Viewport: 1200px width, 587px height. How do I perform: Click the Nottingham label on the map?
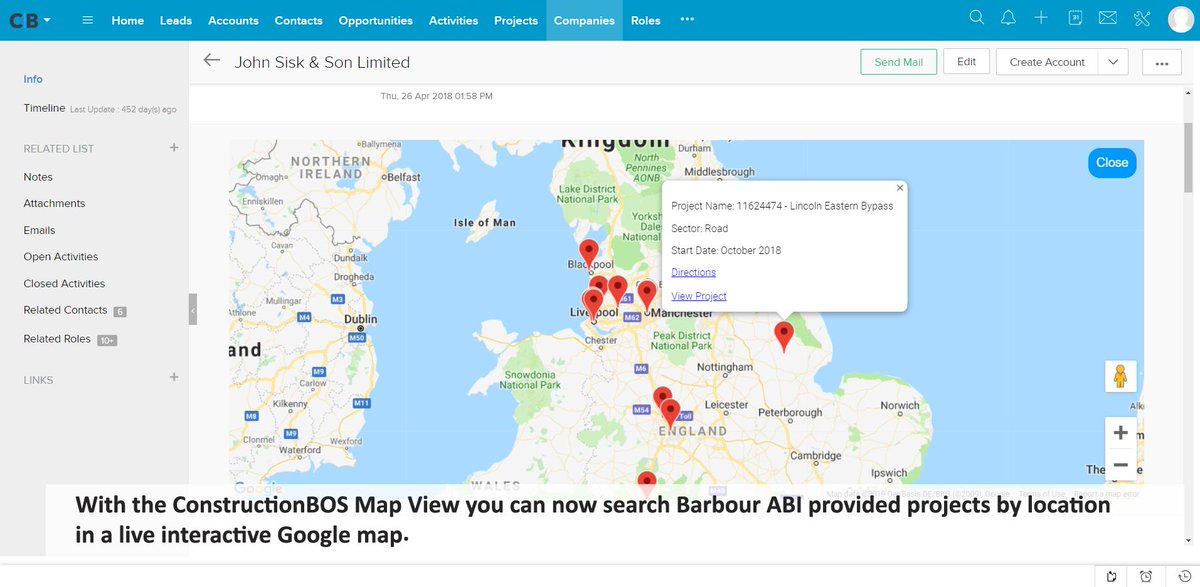[724, 367]
